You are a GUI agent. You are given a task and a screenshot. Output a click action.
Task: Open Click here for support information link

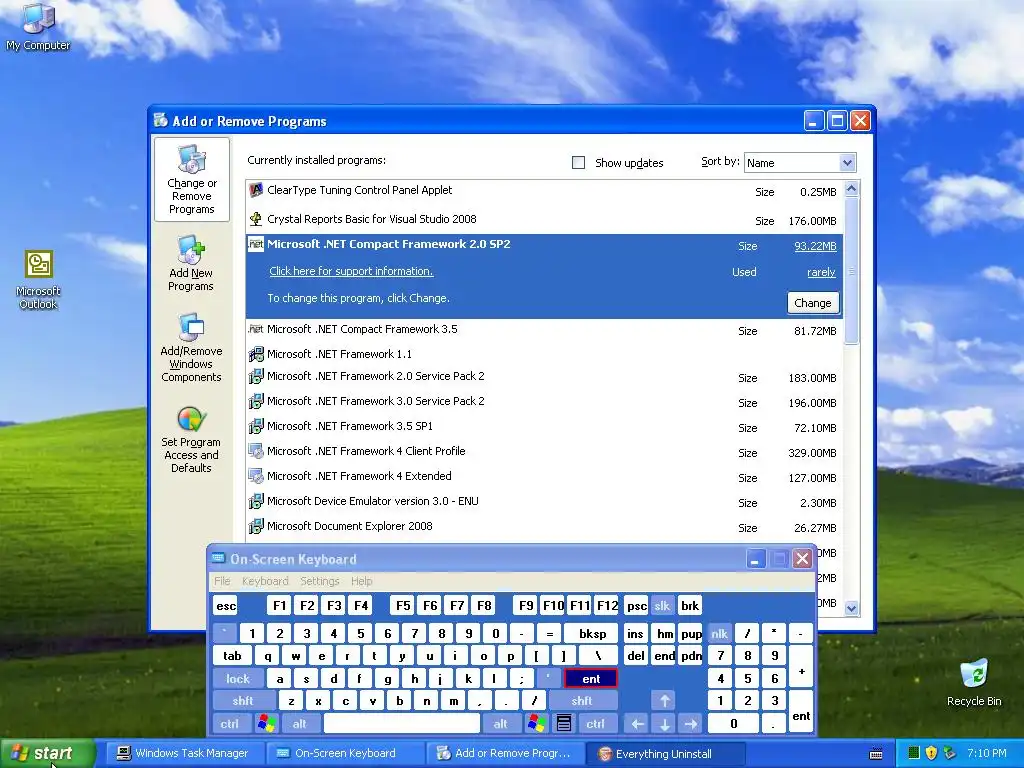(351, 271)
